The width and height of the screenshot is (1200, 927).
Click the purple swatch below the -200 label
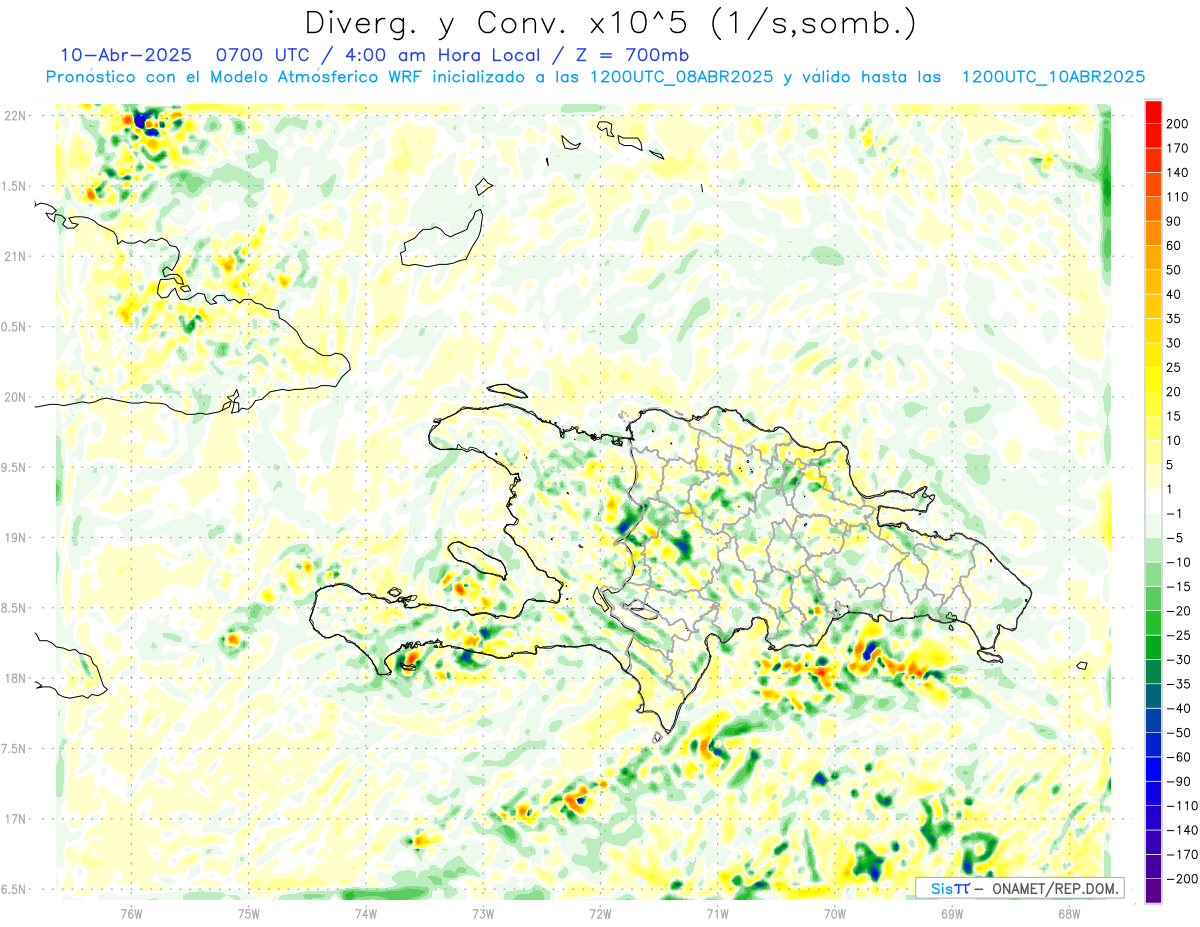click(x=1153, y=891)
